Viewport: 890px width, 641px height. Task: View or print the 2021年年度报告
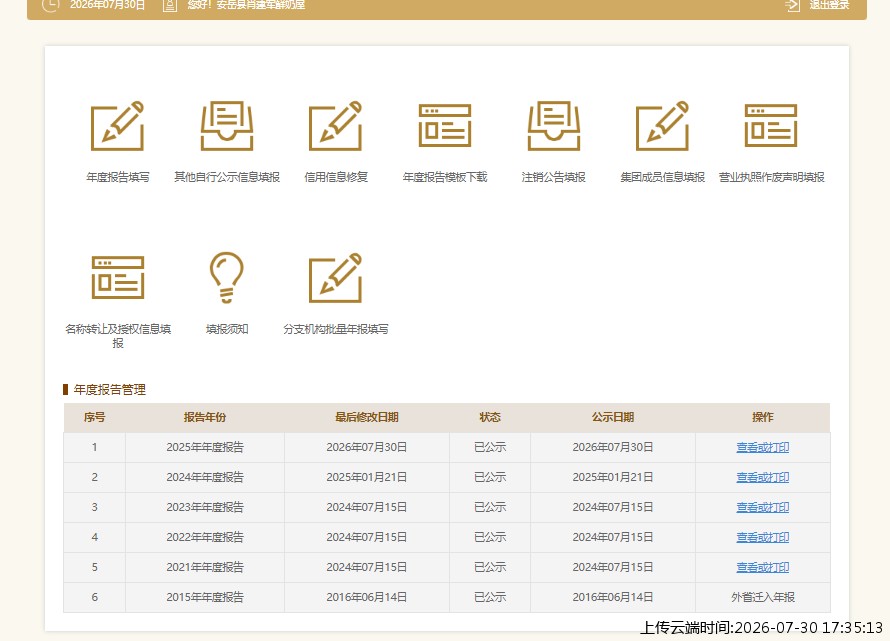coord(762,568)
